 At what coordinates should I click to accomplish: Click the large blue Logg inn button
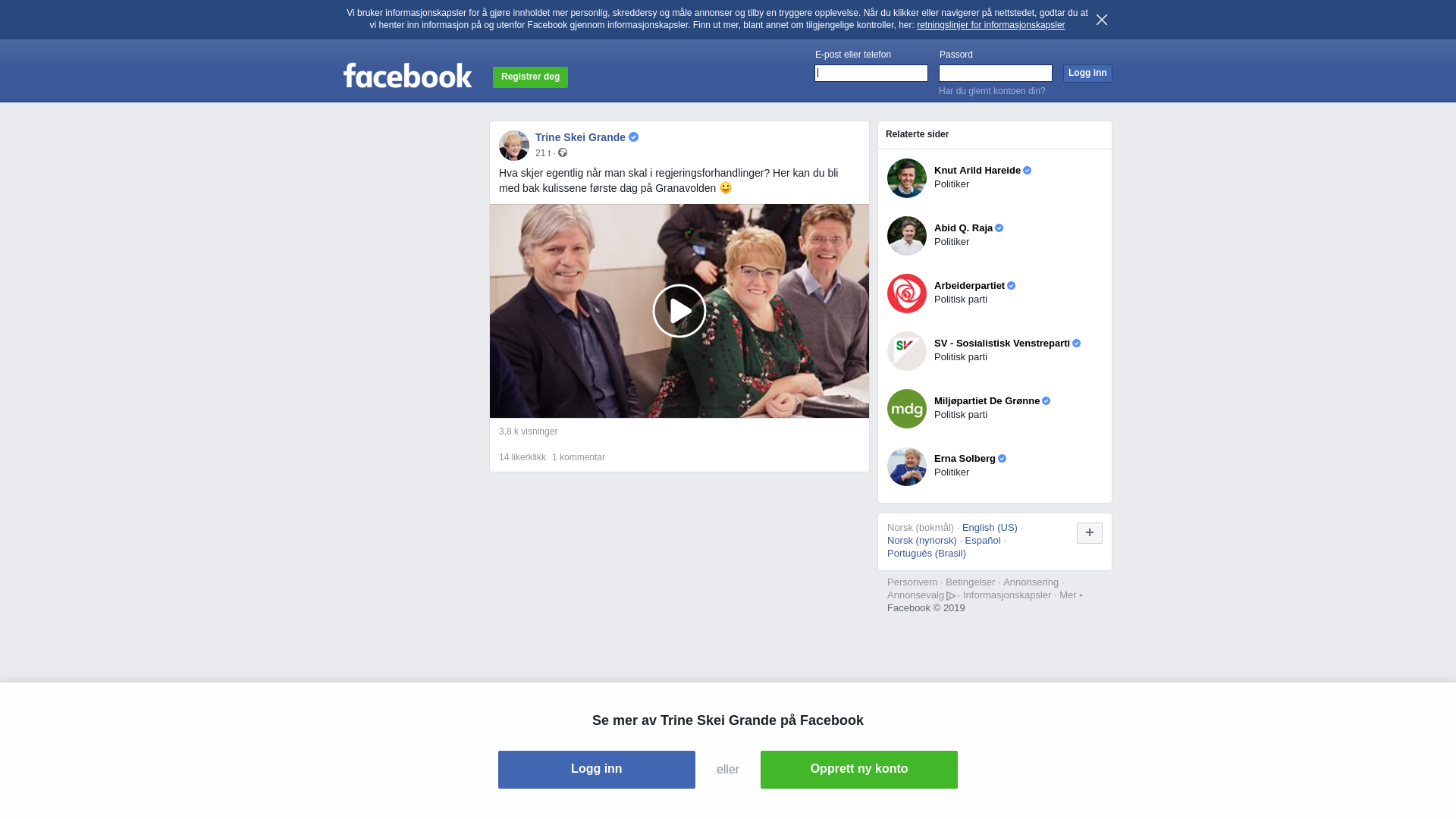[597, 770]
